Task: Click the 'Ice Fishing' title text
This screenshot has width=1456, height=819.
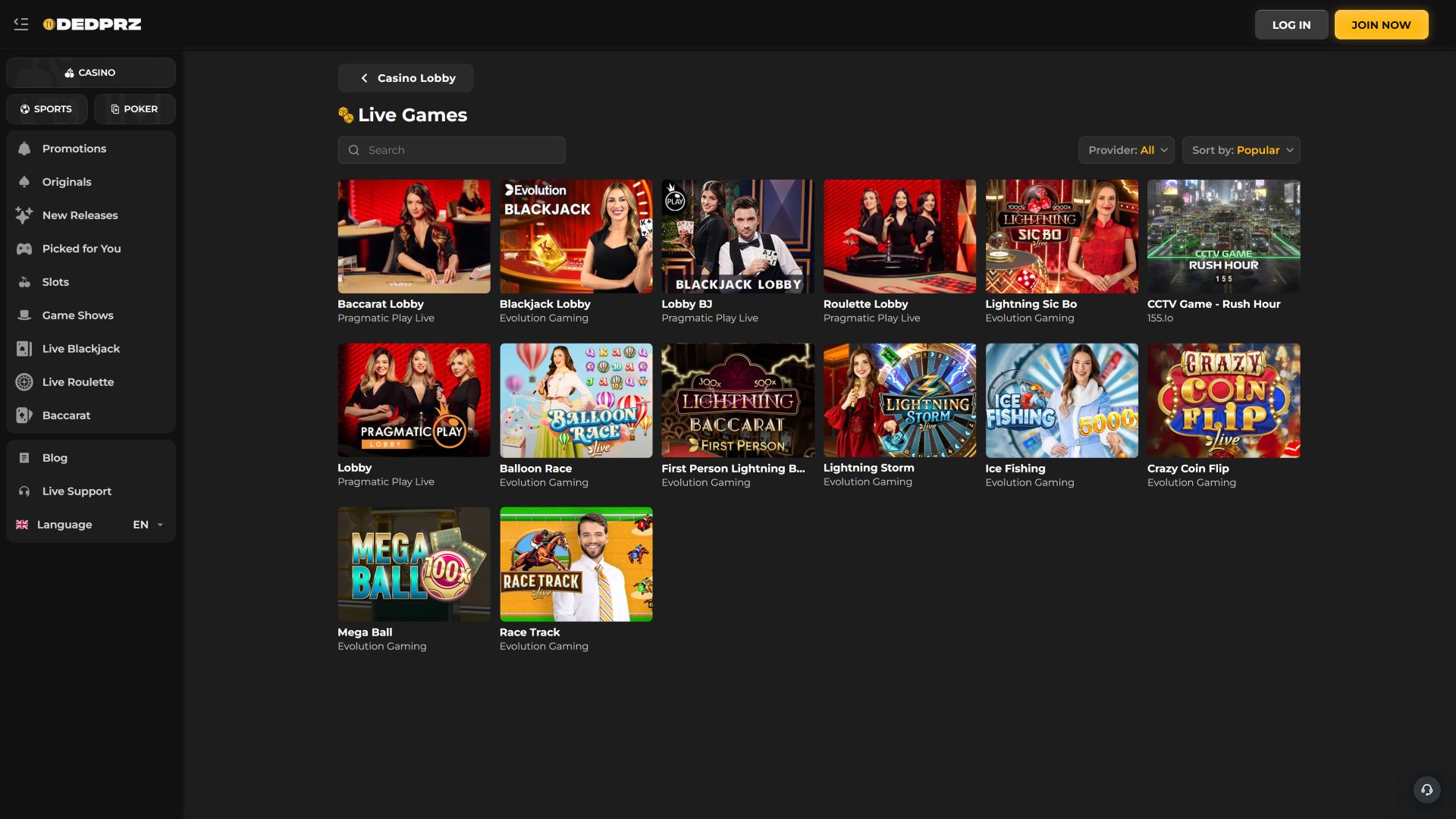Action: click(1015, 469)
